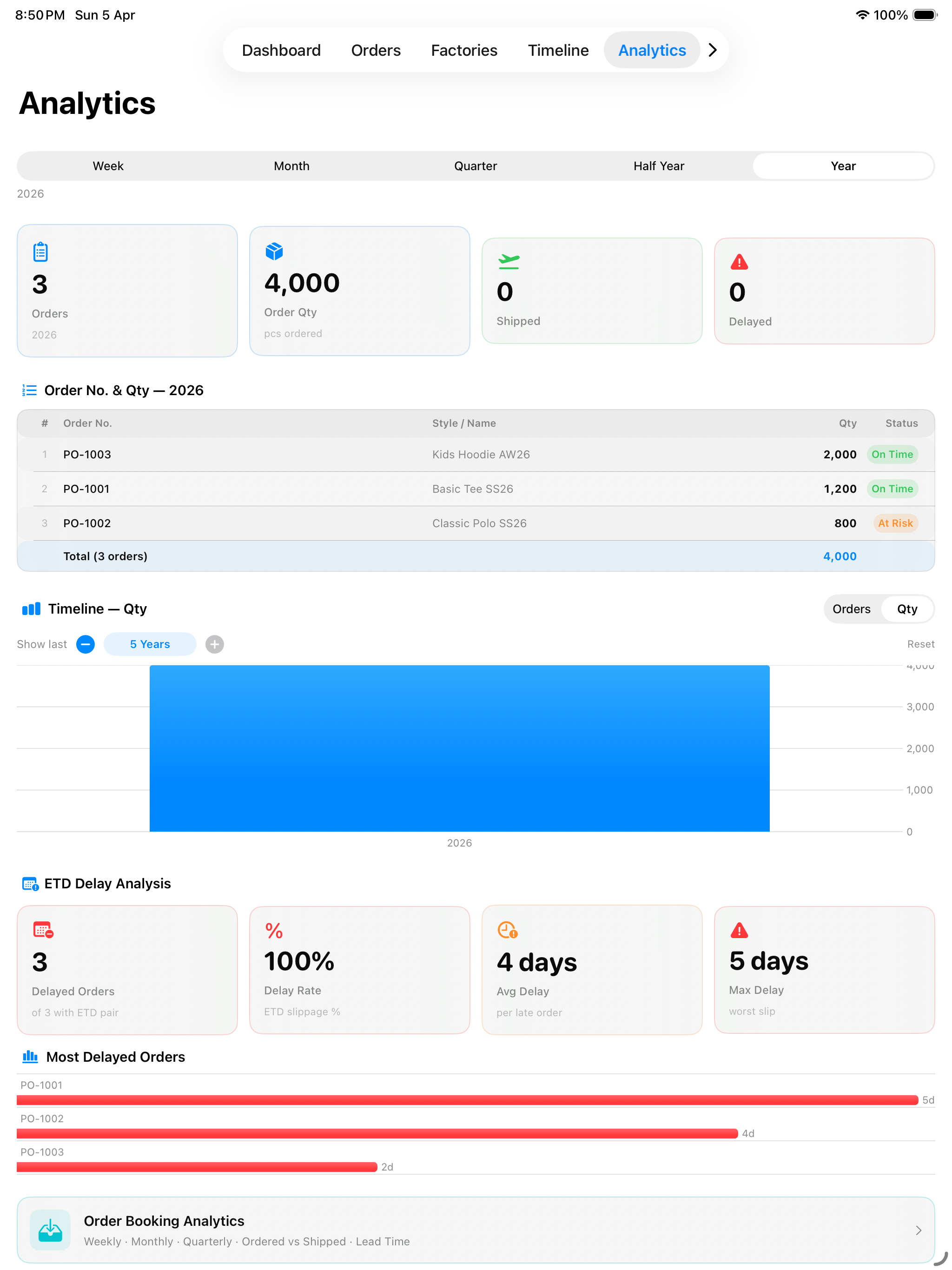Select the Analytics tab

pos(652,51)
